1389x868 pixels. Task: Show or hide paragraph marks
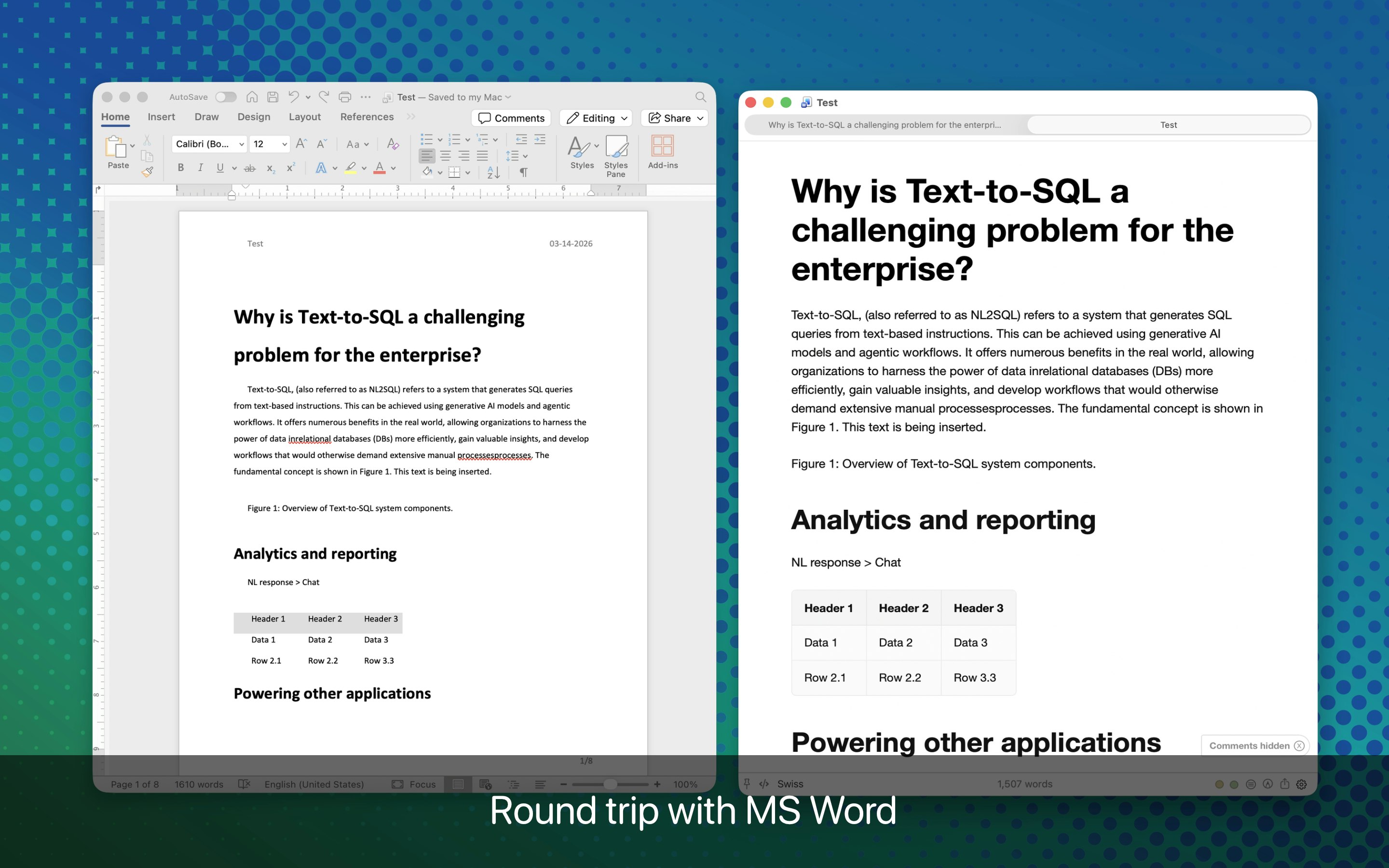(x=523, y=172)
